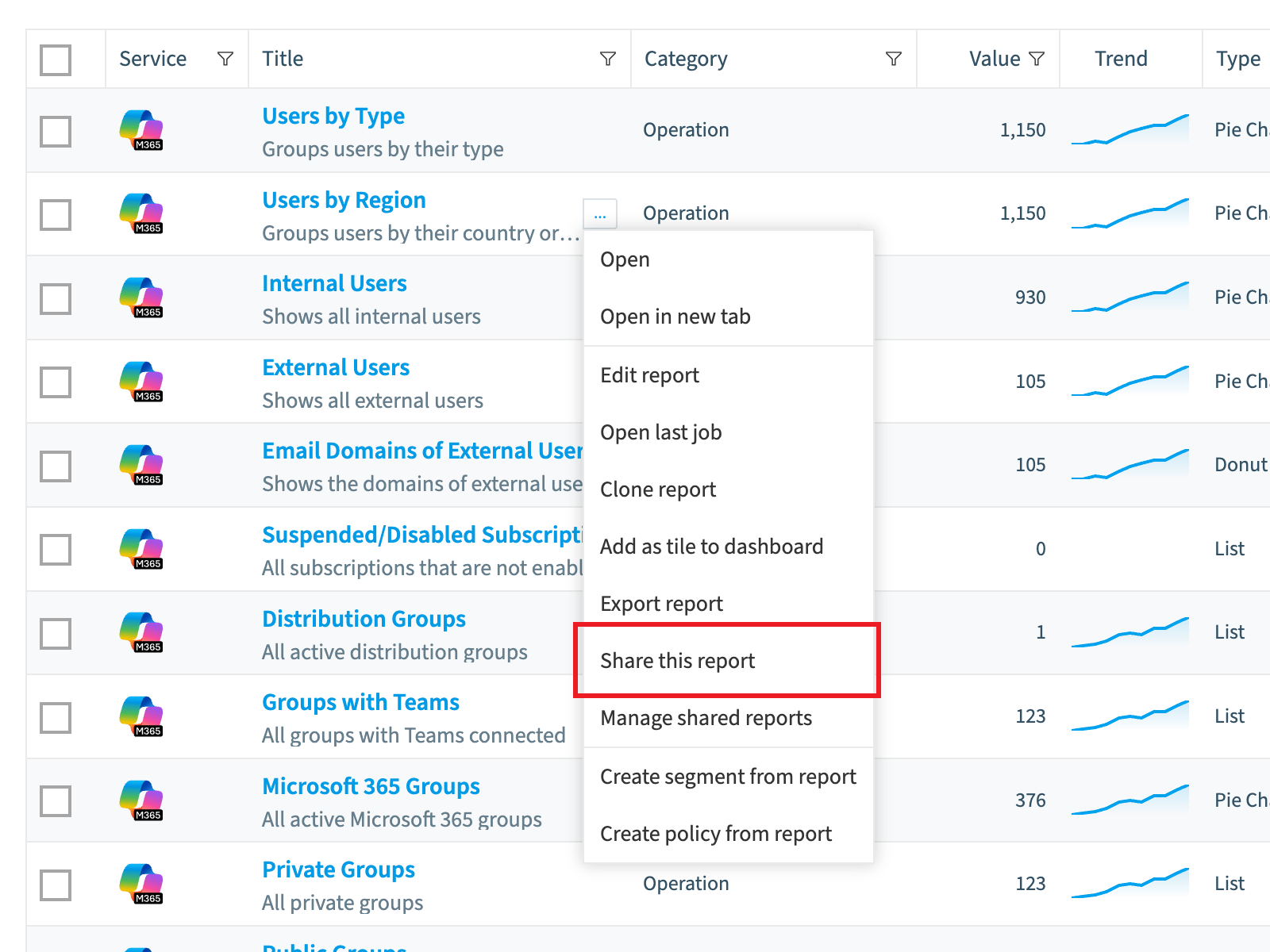The height and width of the screenshot is (952, 1270).
Task: Check the Users by Type row checkbox
Action: pos(56,131)
